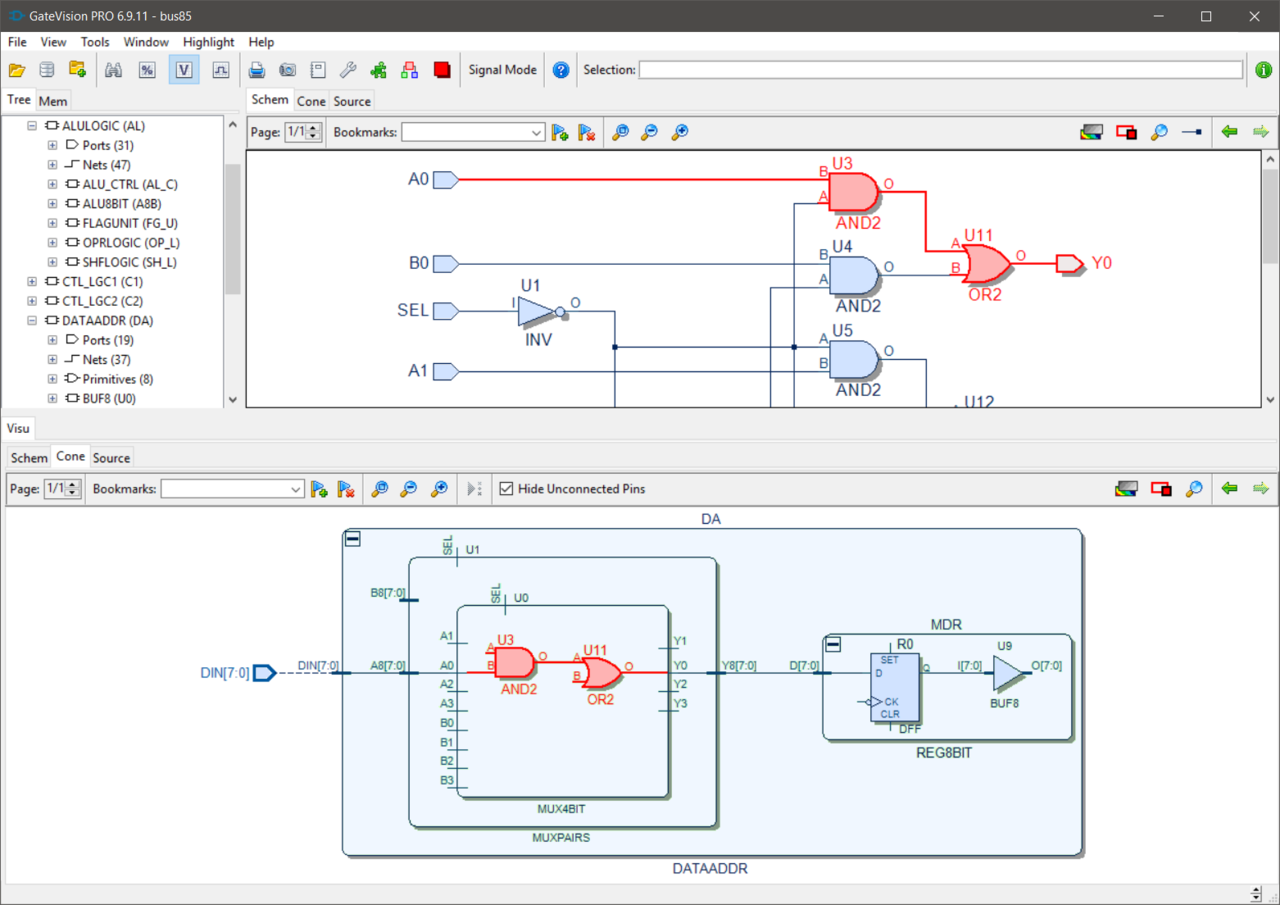Click green back arrow in Cone panel toolbar
This screenshot has width=1280, height=905.
1230,489
